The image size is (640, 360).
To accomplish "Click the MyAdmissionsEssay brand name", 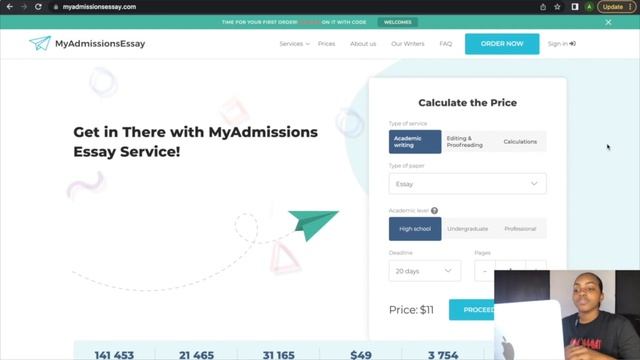I will pyautogui.click(x=100, y=44).
